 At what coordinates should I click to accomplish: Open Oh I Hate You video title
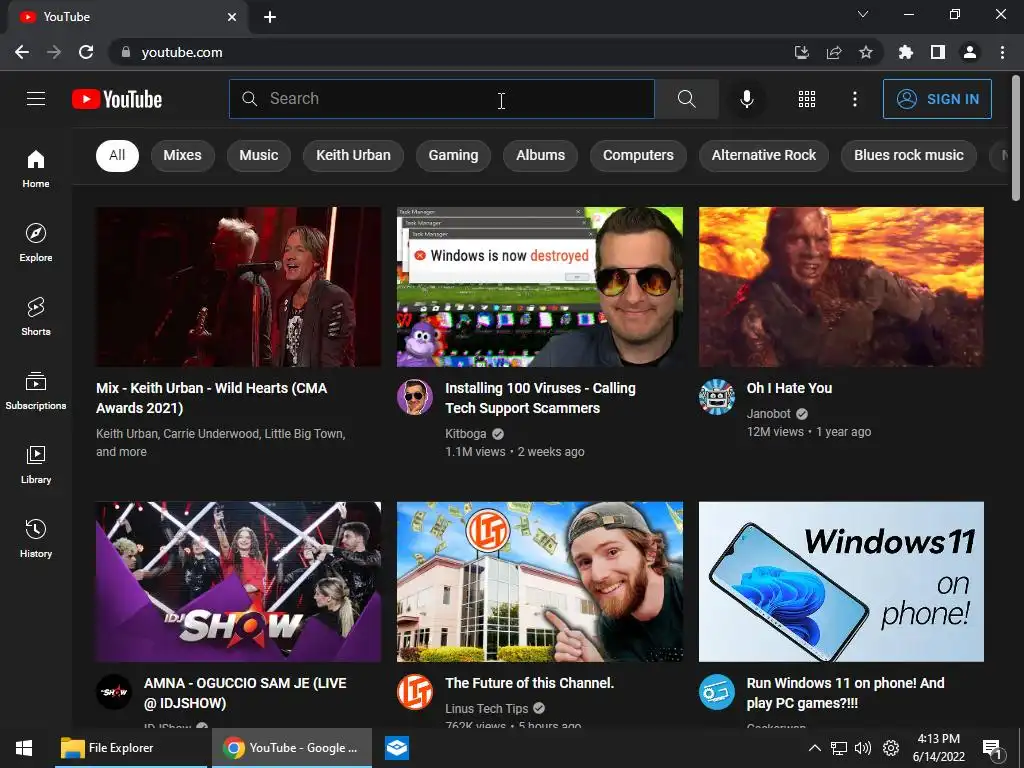790,388
